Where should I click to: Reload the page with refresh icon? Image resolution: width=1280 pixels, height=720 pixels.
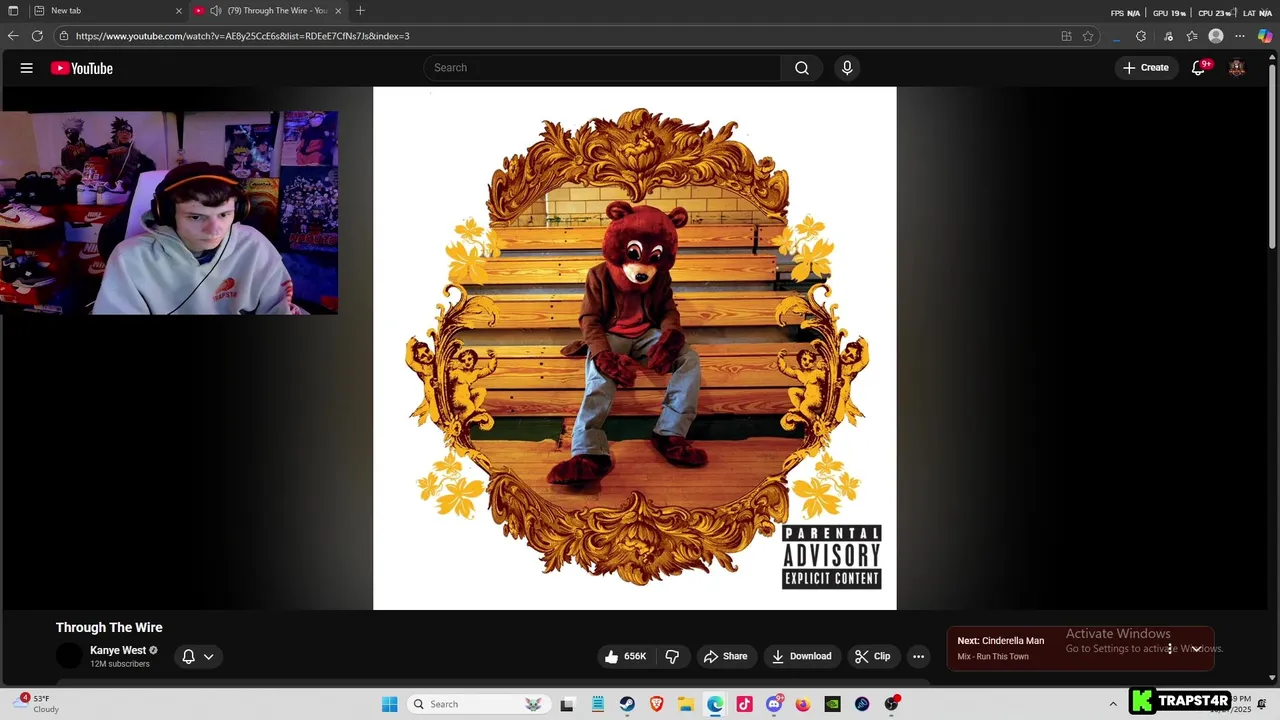click(x=37, y=36)
